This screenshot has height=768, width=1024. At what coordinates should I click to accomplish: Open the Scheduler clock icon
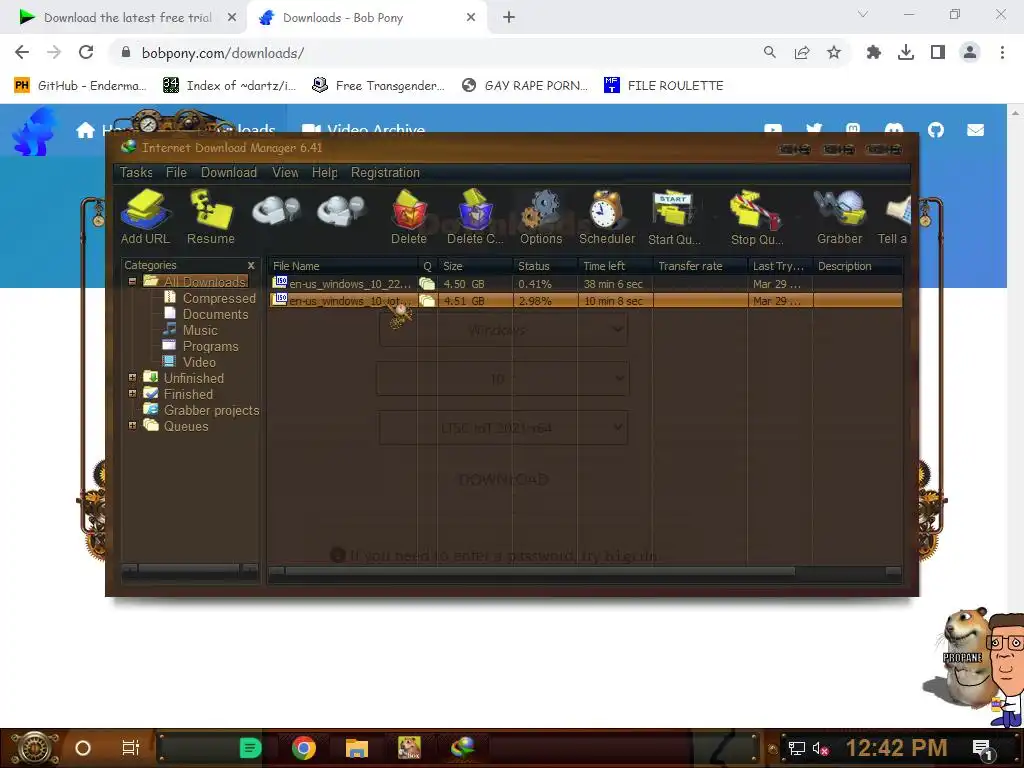pos(607,217)
